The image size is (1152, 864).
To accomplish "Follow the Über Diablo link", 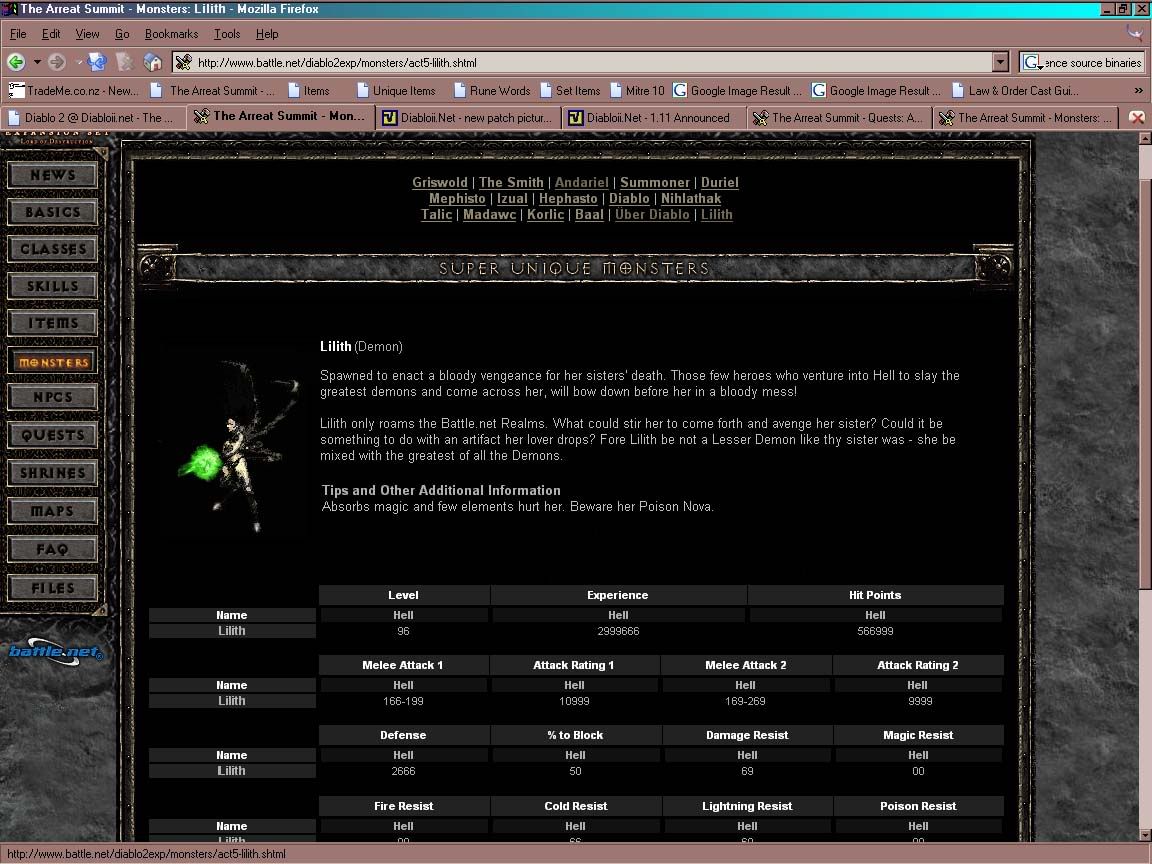I will [x=652, y=215].
